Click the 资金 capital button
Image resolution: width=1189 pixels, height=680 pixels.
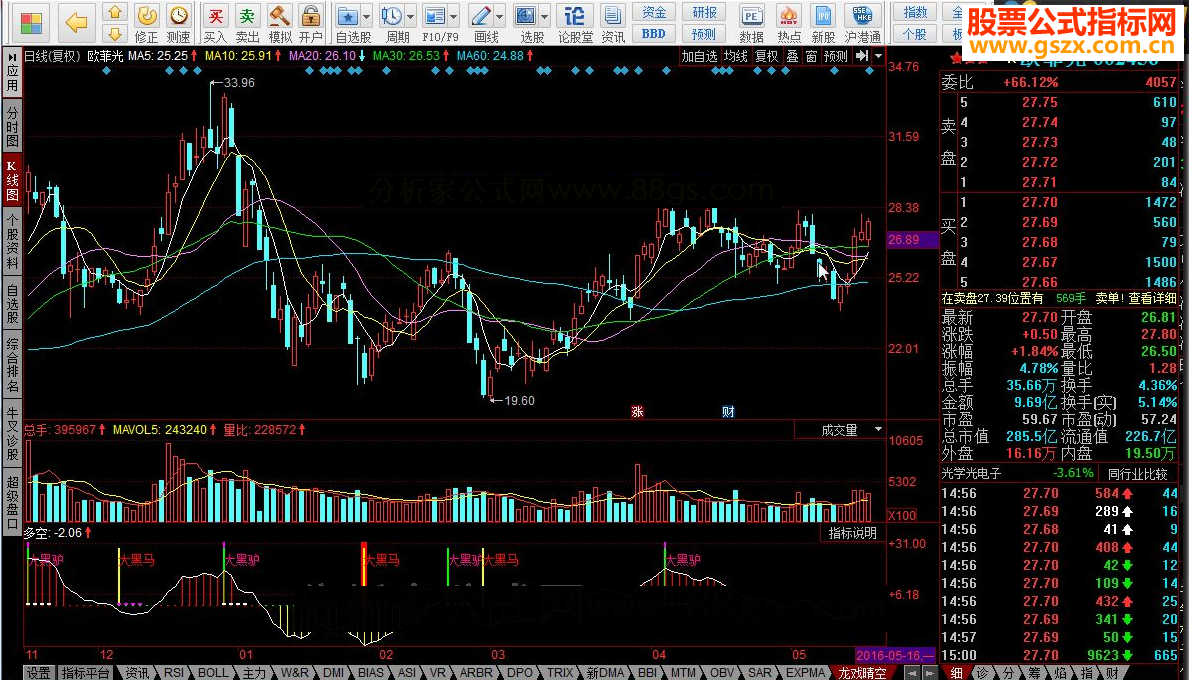[x=654, y=12]
